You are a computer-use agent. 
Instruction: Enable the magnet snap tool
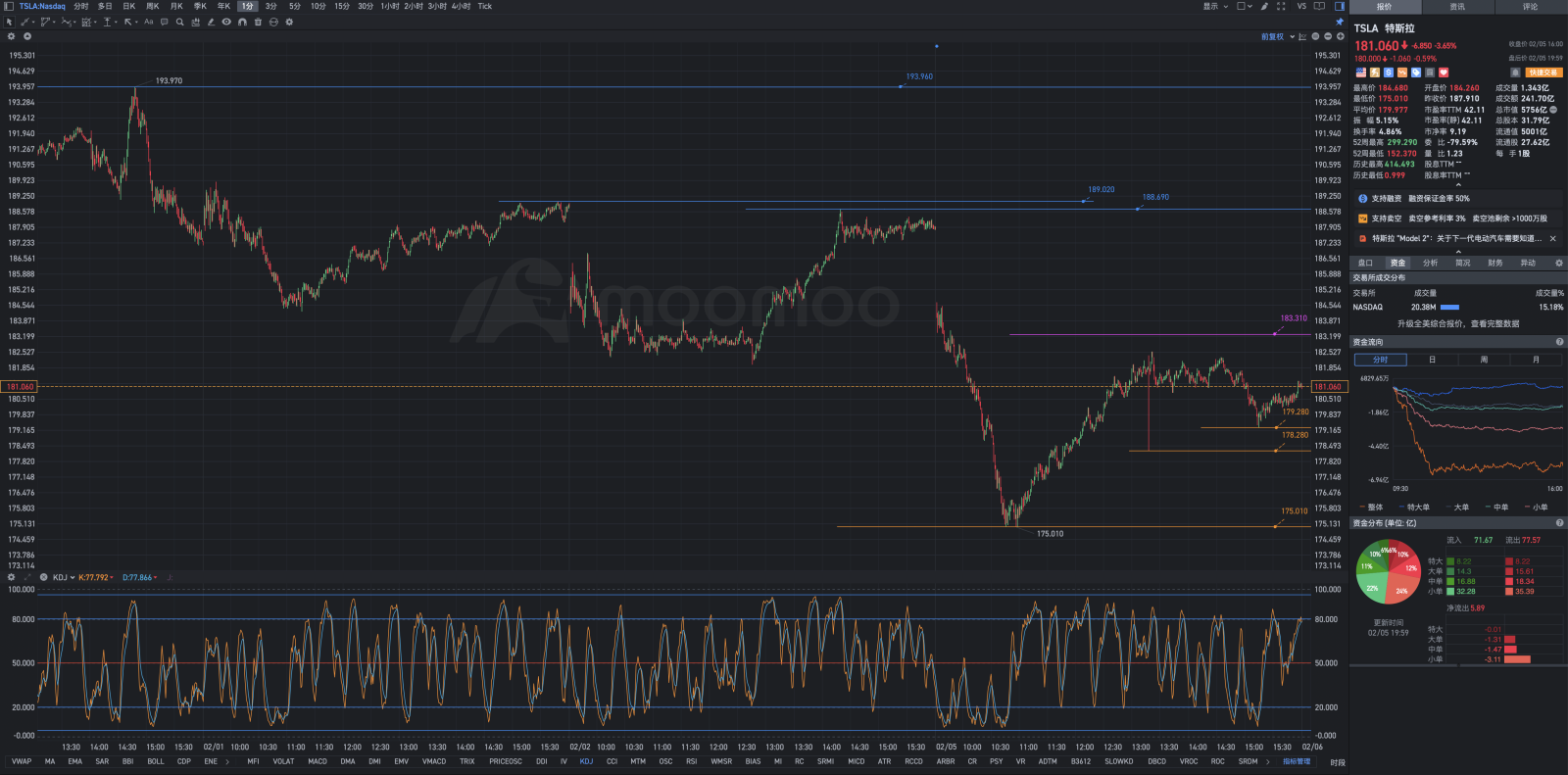pos(242,22)
